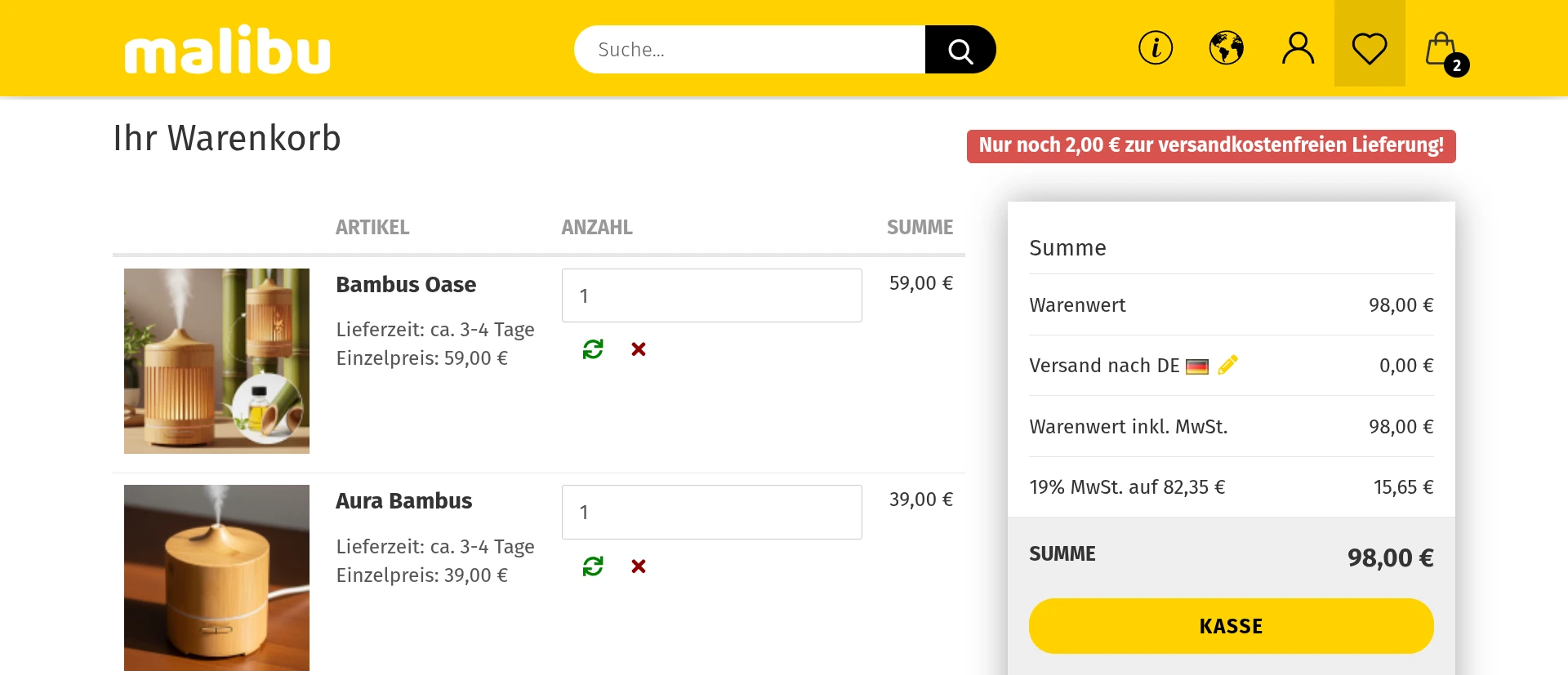The width and height of the screenshot is (1568, 675).
Task: Open the info icon in header
Action: click(1156, 48)
